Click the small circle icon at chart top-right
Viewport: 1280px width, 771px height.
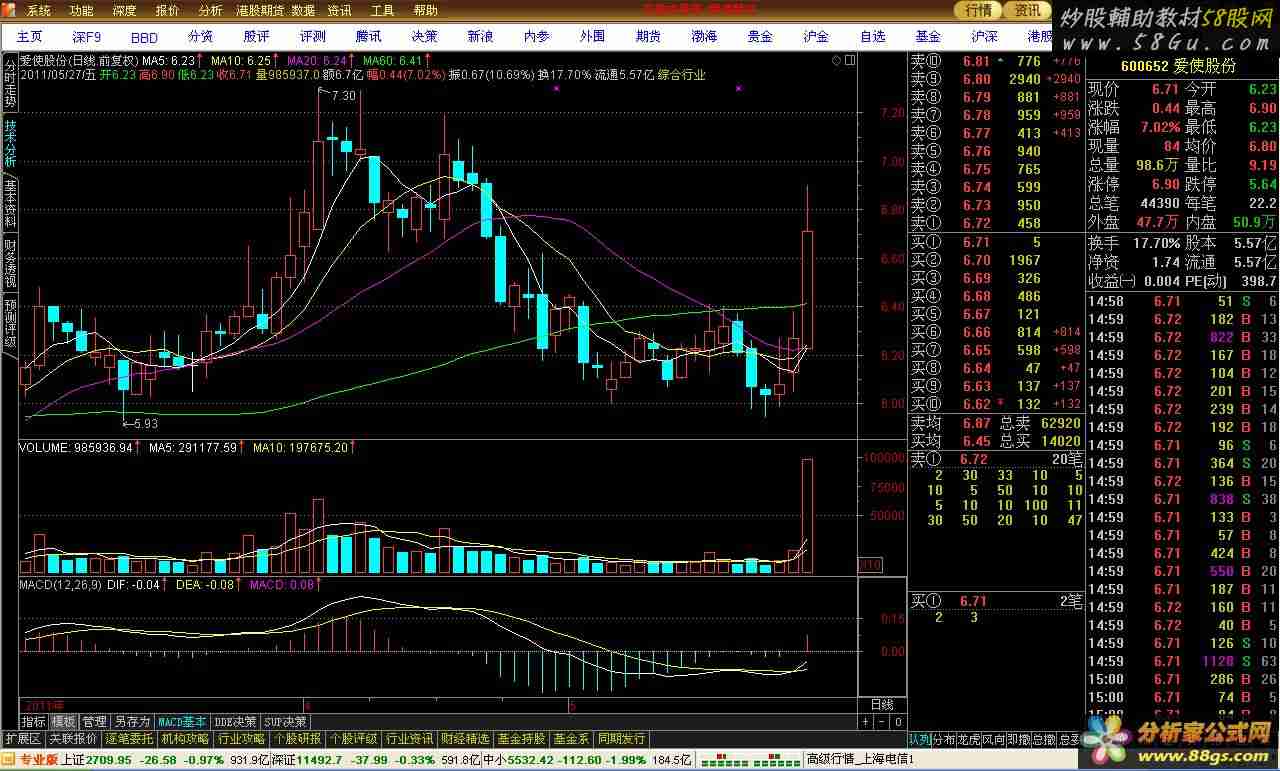pos(836,60)
